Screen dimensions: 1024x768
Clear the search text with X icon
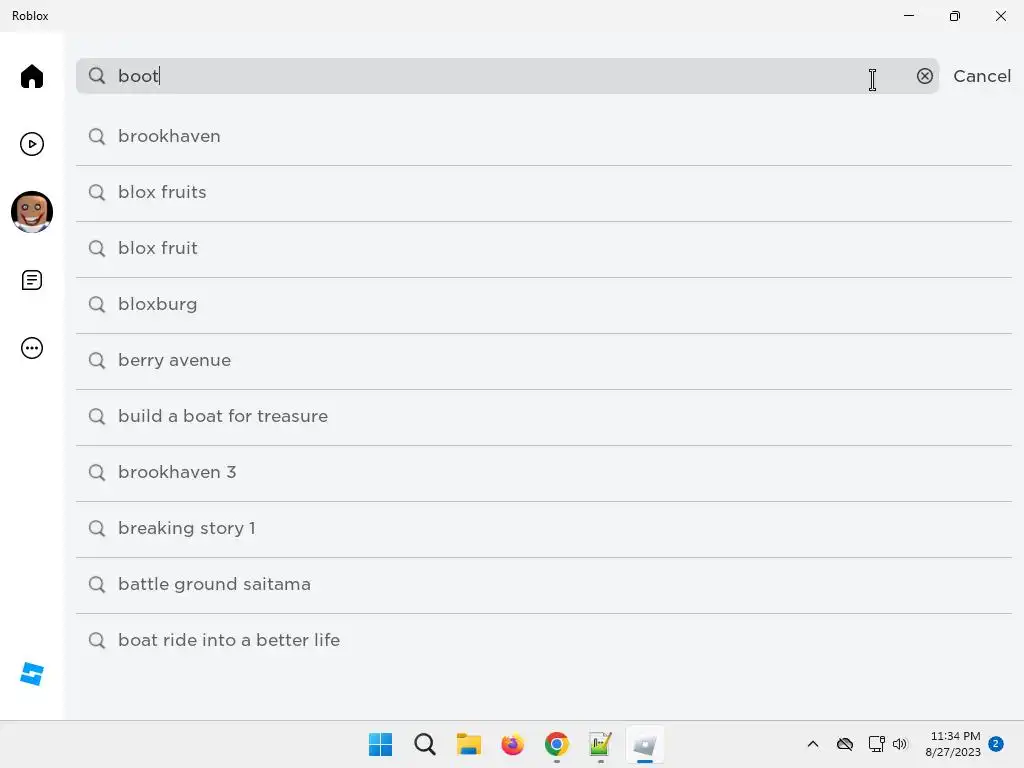point(924,76)
